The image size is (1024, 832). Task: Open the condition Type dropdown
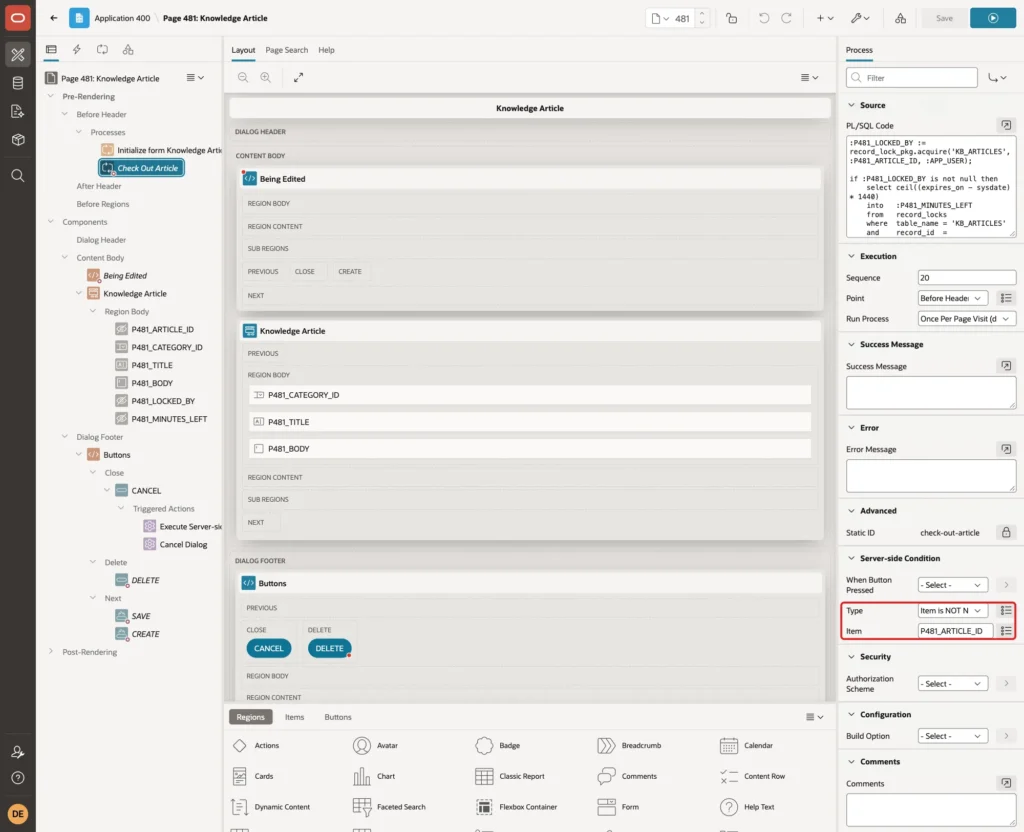952,611
